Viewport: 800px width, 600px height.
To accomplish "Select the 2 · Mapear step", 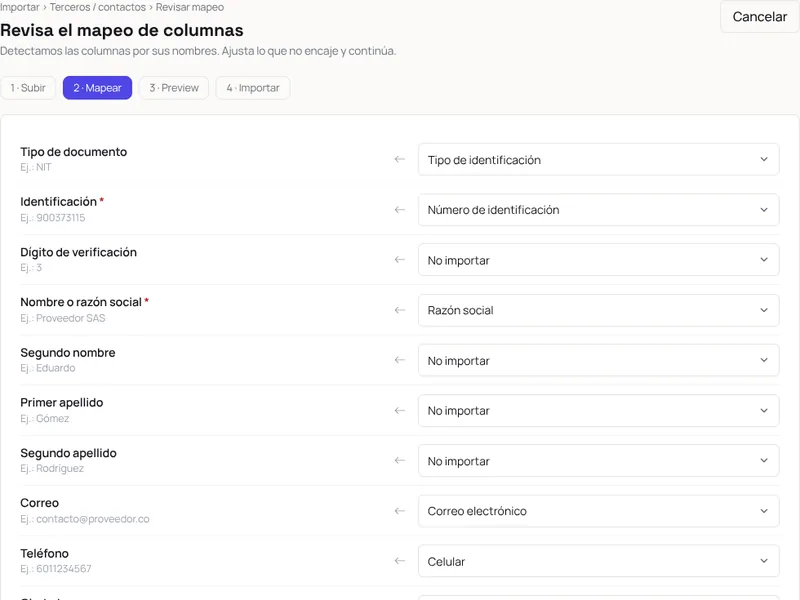I will click(97, 88).
